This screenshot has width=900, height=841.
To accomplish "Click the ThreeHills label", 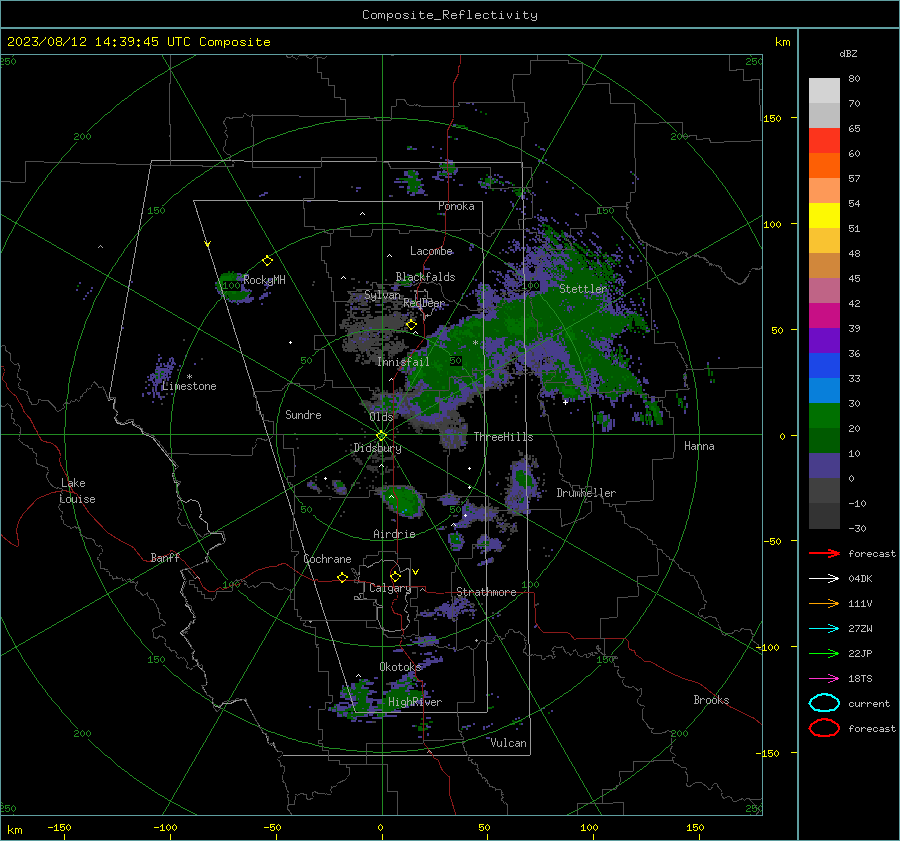I will (503, 437).
